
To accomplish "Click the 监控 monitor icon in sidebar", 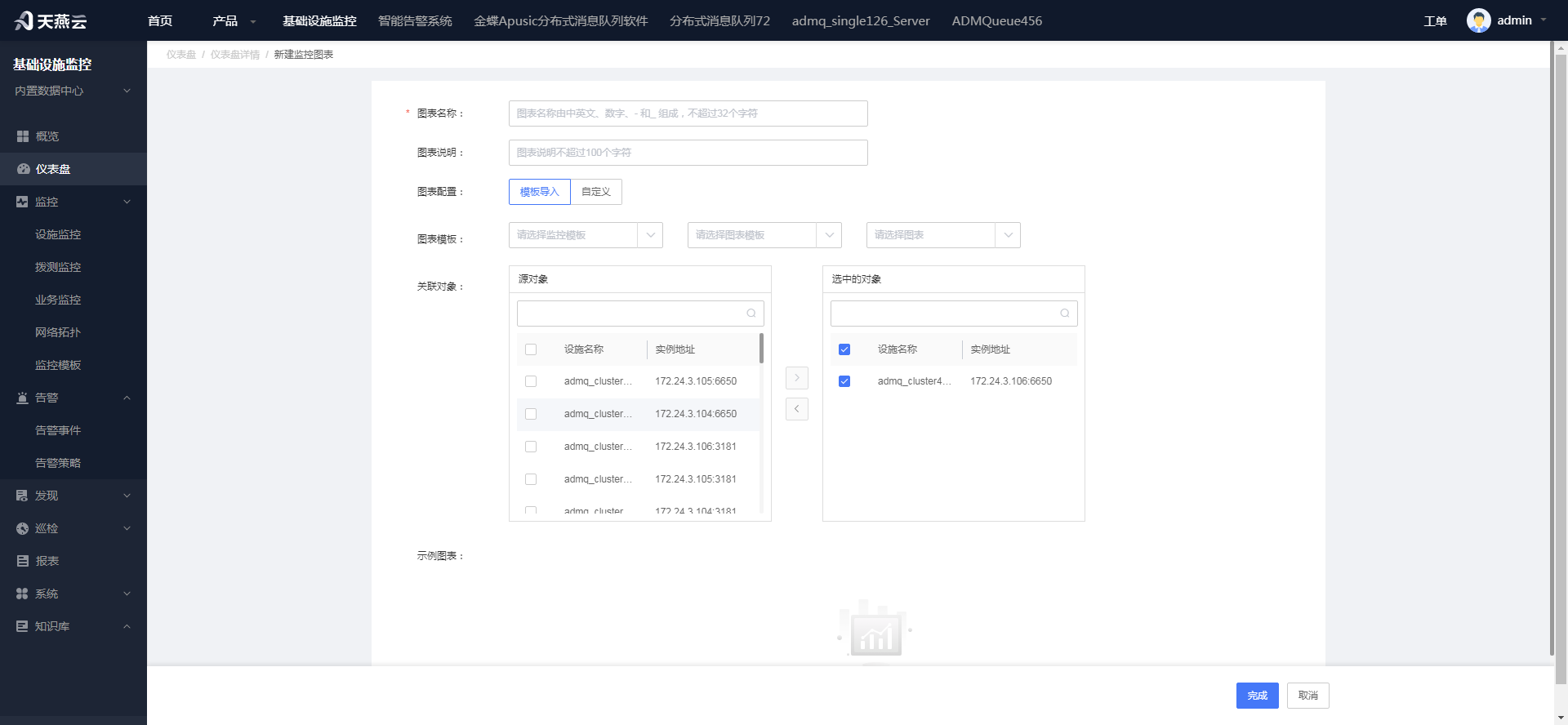I will pos(22,202).
